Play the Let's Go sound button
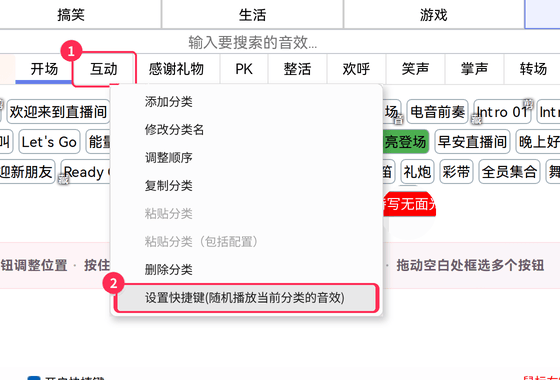 (49, 142)
